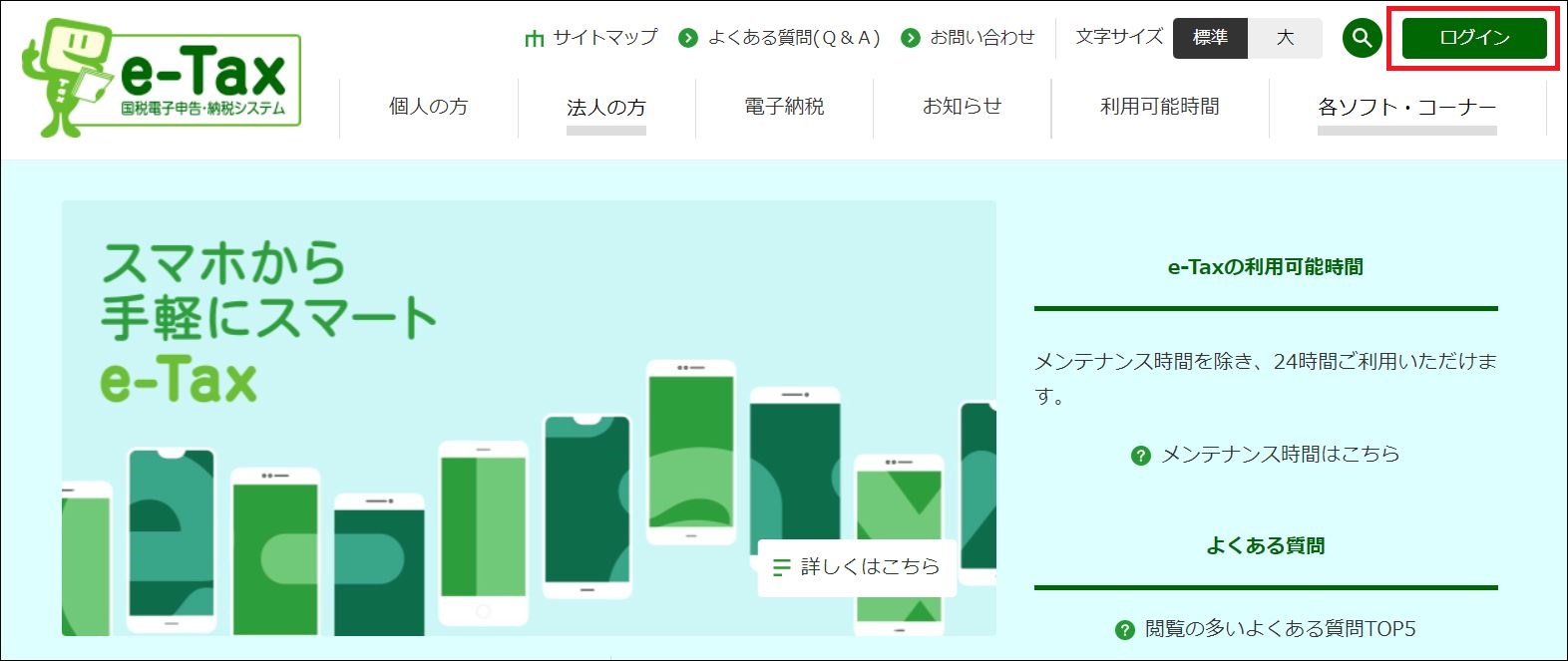This screenshot has height=661, width=1568.
Task: Click the 文字サイズ label
Action: tap(1119, 38)
